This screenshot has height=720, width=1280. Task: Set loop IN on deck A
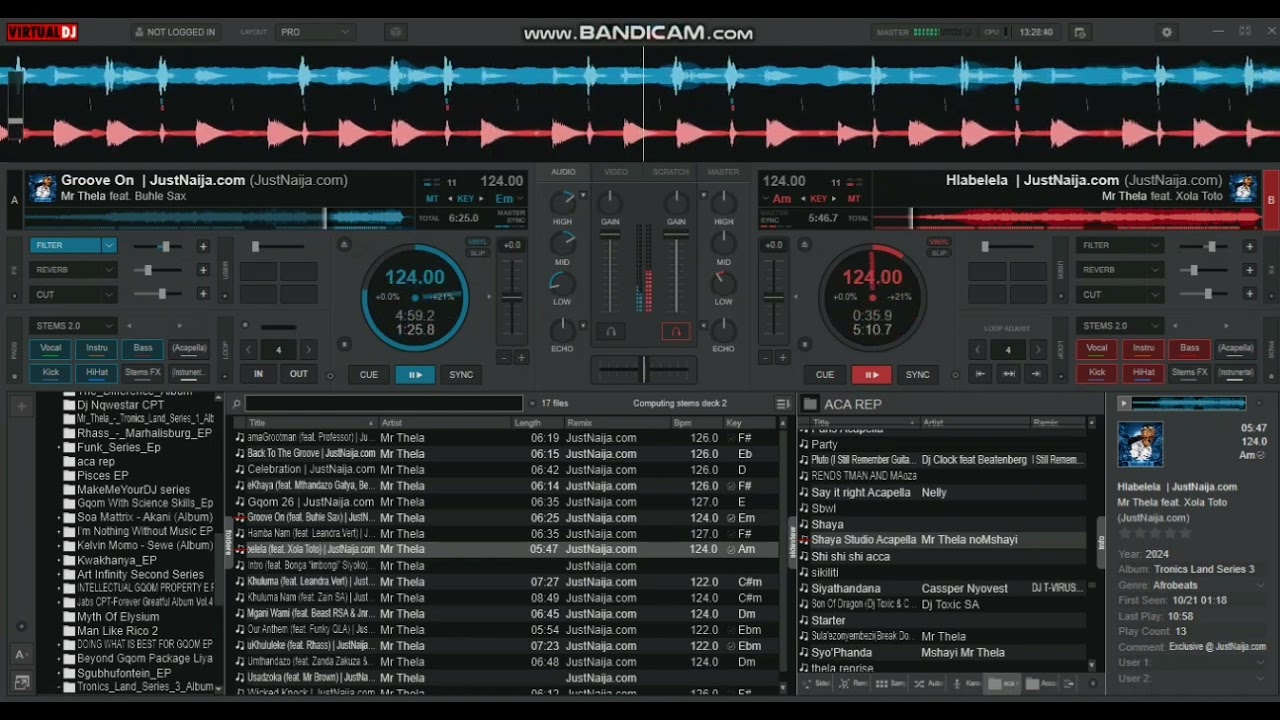point(258,374)
